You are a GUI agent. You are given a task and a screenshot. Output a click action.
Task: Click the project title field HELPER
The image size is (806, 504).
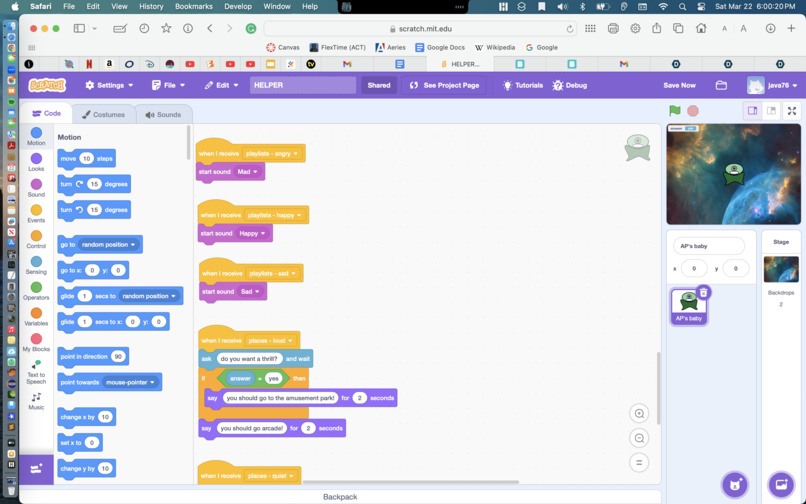[303, 85]
